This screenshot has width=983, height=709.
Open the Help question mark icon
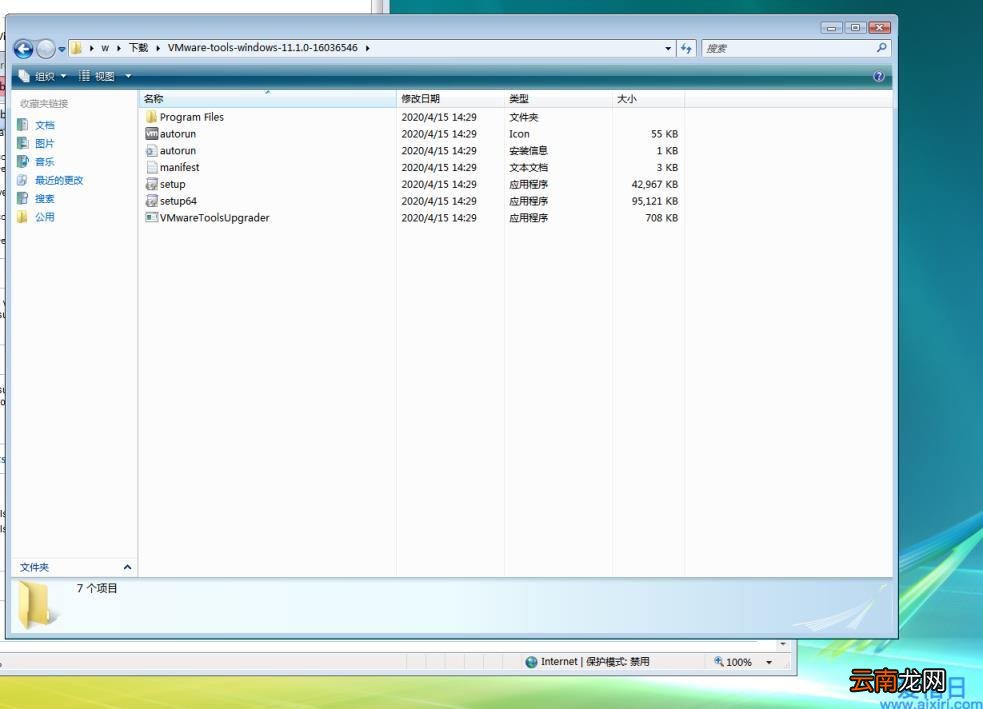tap(879, 76)
